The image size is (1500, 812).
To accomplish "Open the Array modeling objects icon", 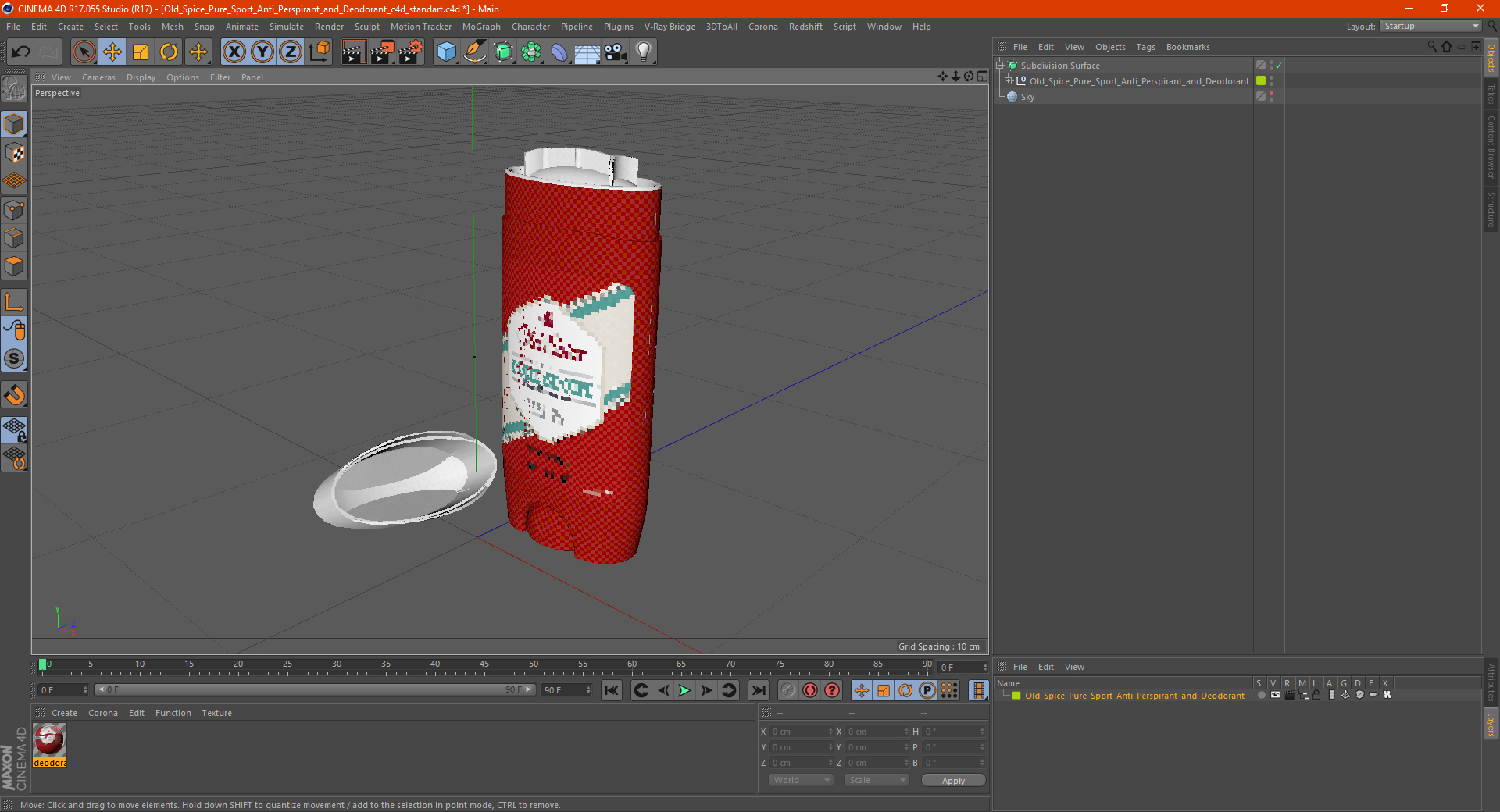I will point(531,52).
